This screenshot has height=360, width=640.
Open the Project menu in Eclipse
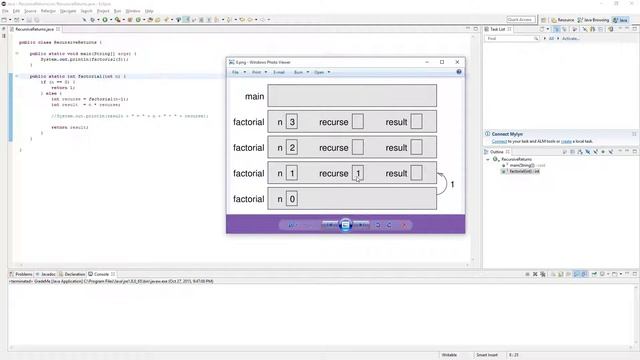[x=103, y=11]
